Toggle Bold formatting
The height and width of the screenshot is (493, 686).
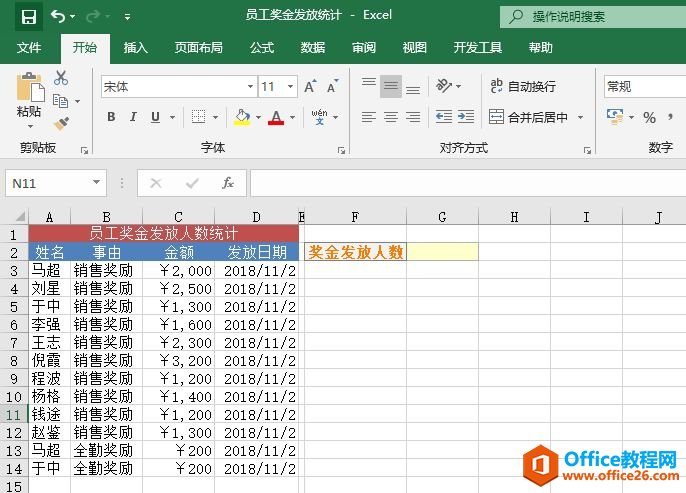click(111, 117)
